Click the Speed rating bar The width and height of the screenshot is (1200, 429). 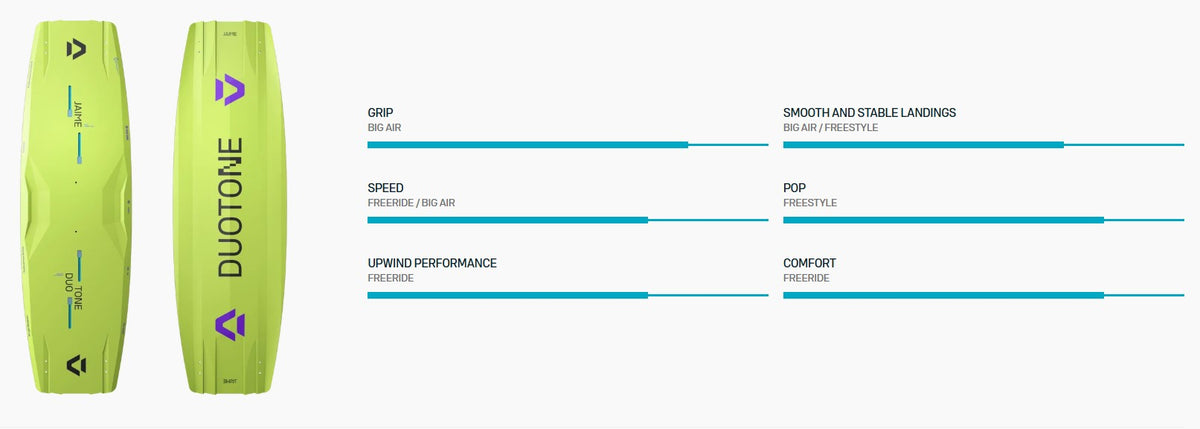tap(568, 220)
